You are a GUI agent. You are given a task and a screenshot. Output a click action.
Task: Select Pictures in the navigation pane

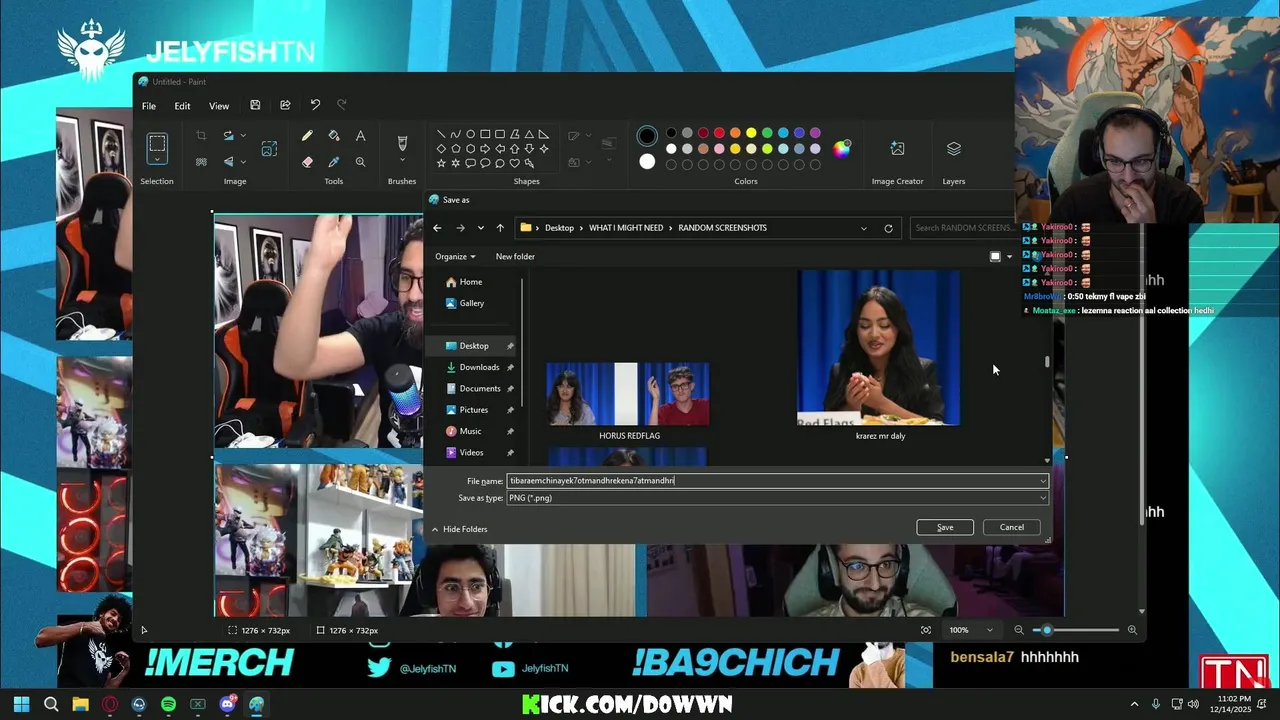tap(474, 410)
